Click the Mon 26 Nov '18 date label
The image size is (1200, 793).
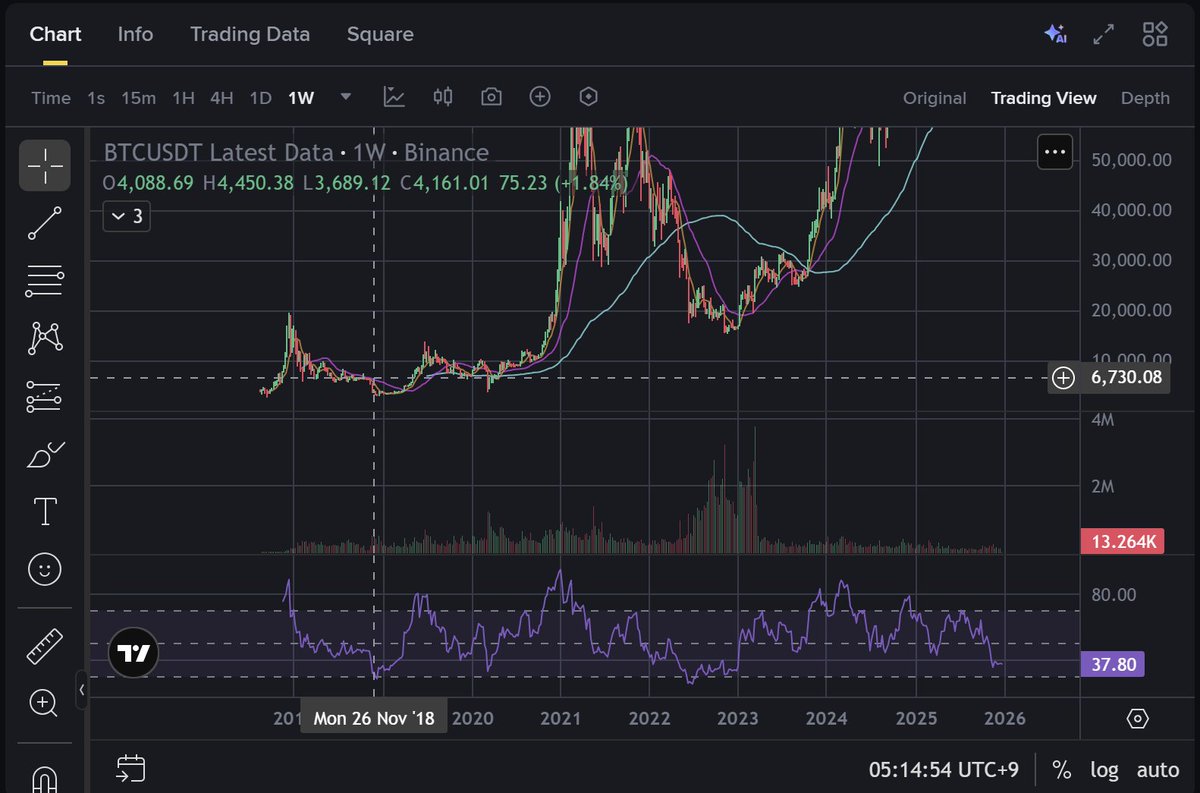(x=374, y=718)
